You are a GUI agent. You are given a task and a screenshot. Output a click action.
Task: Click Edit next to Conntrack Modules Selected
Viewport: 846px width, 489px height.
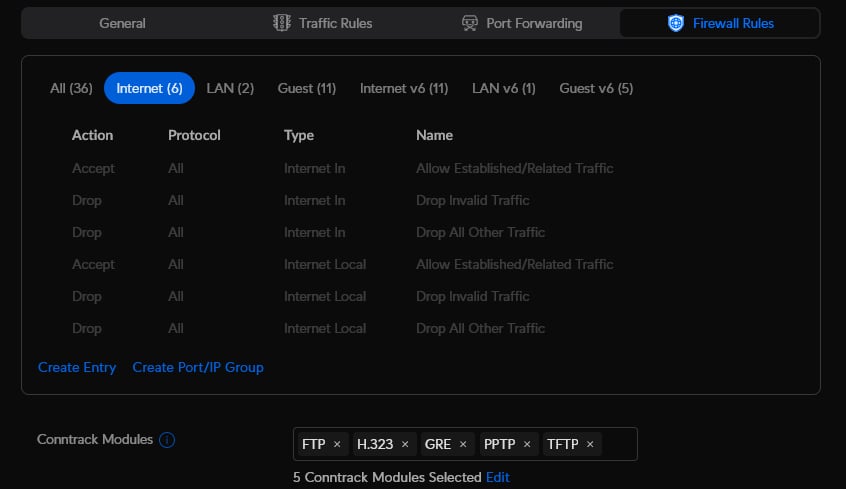pyautogui.click(x=498, y=477)
